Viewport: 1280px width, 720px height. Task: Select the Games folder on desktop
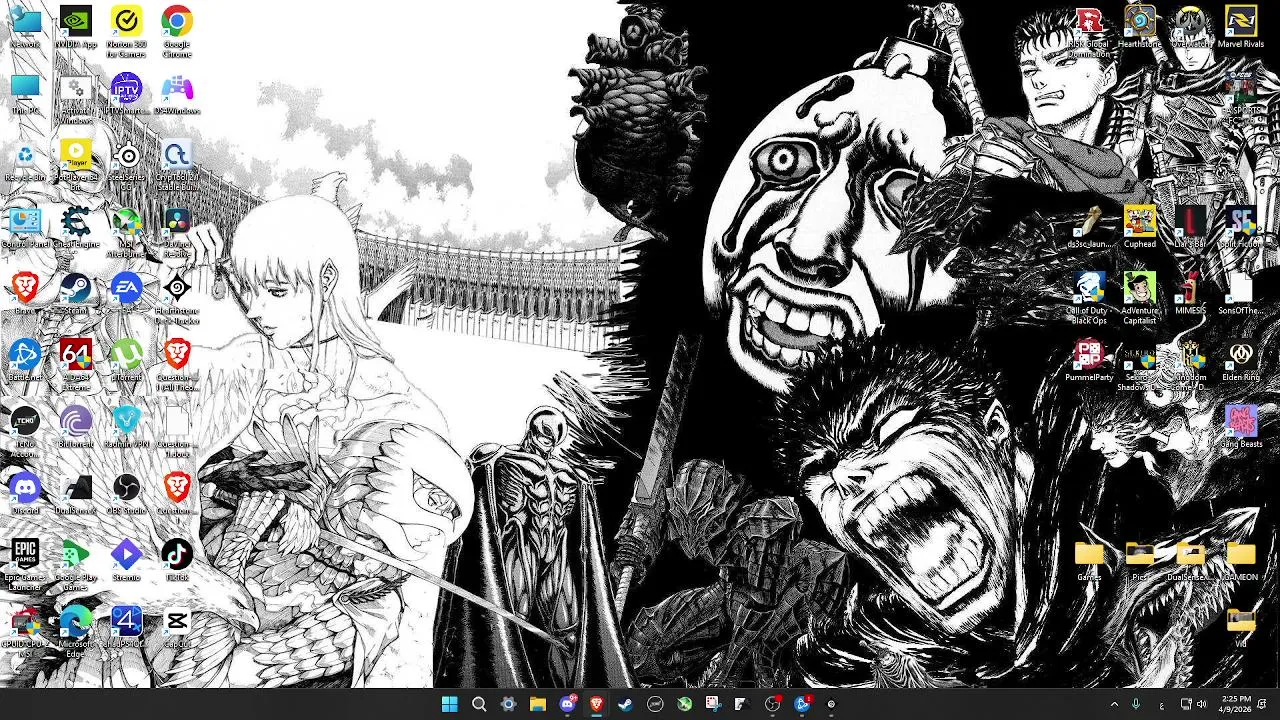[1089, 561]
